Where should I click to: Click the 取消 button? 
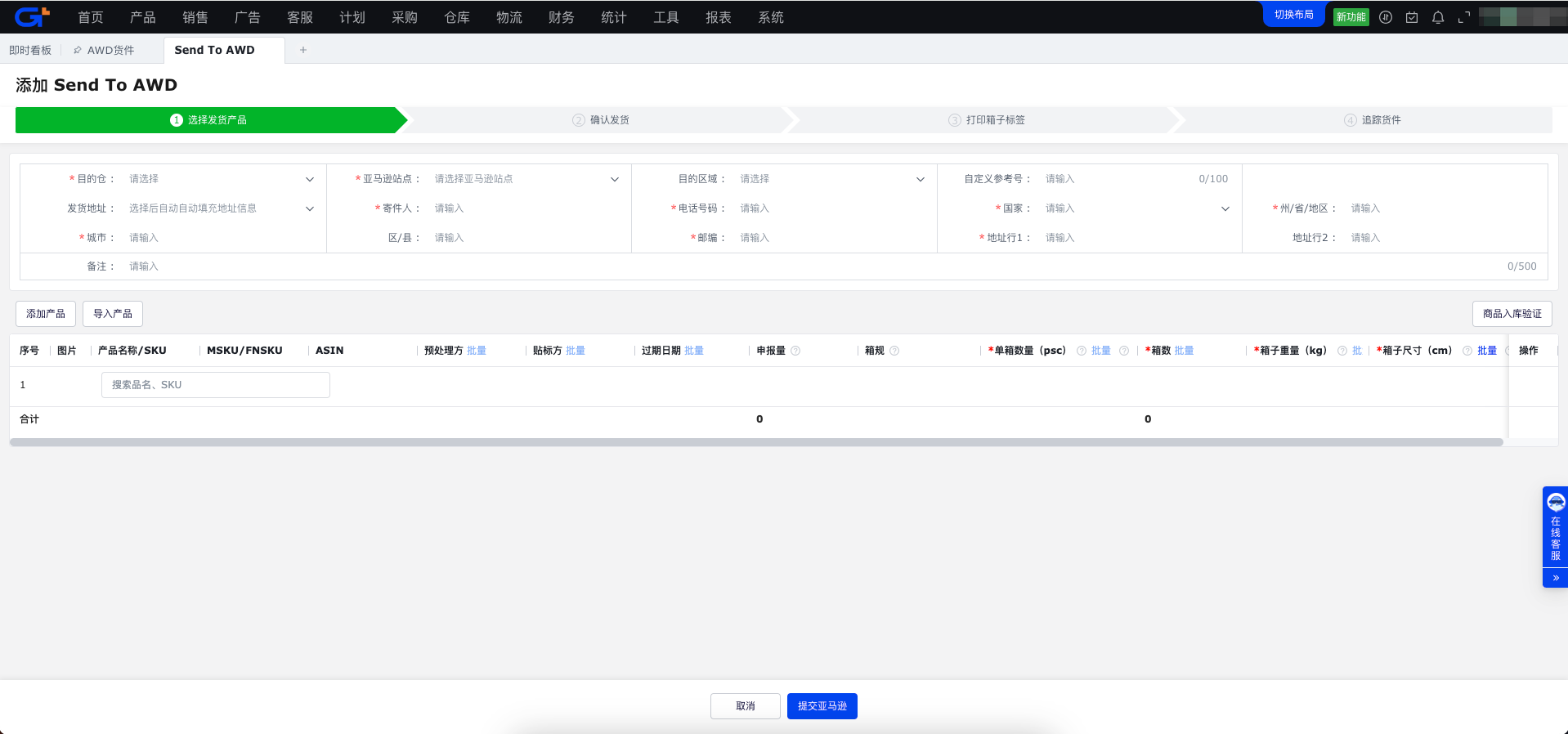click(746, 706)
